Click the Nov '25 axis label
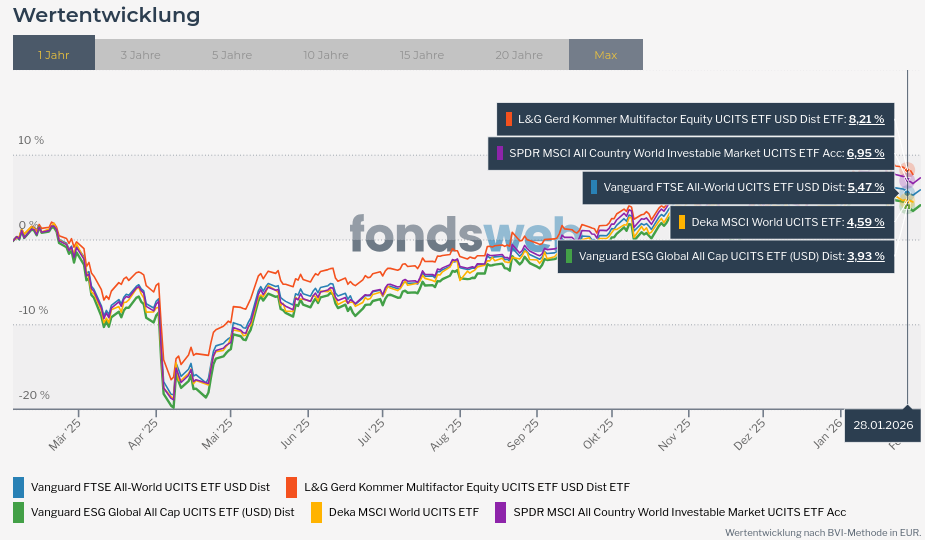Screen dimensions: 925x540 [x=674, y=435]
